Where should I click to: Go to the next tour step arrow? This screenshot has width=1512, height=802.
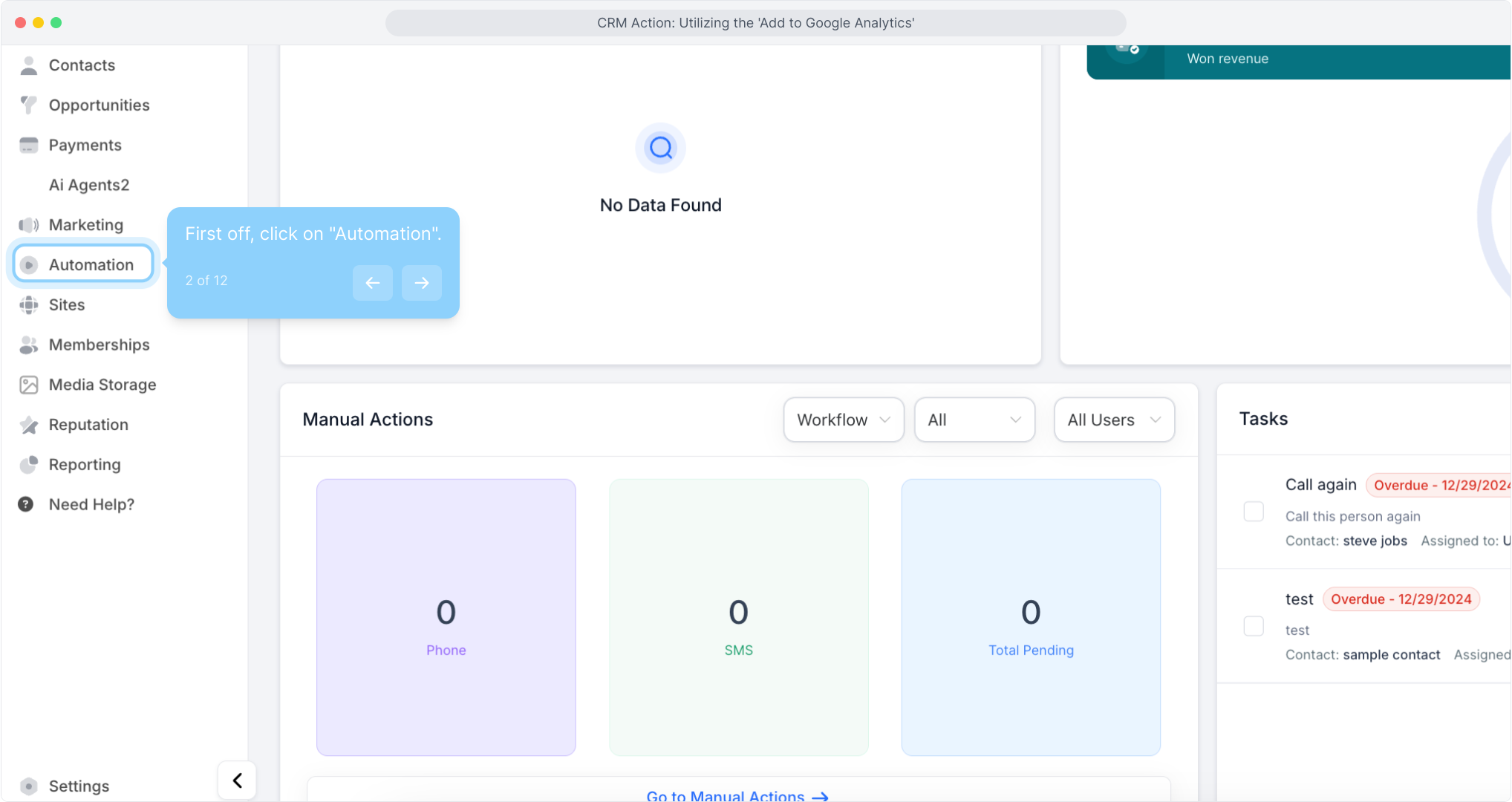pos(421,283)
